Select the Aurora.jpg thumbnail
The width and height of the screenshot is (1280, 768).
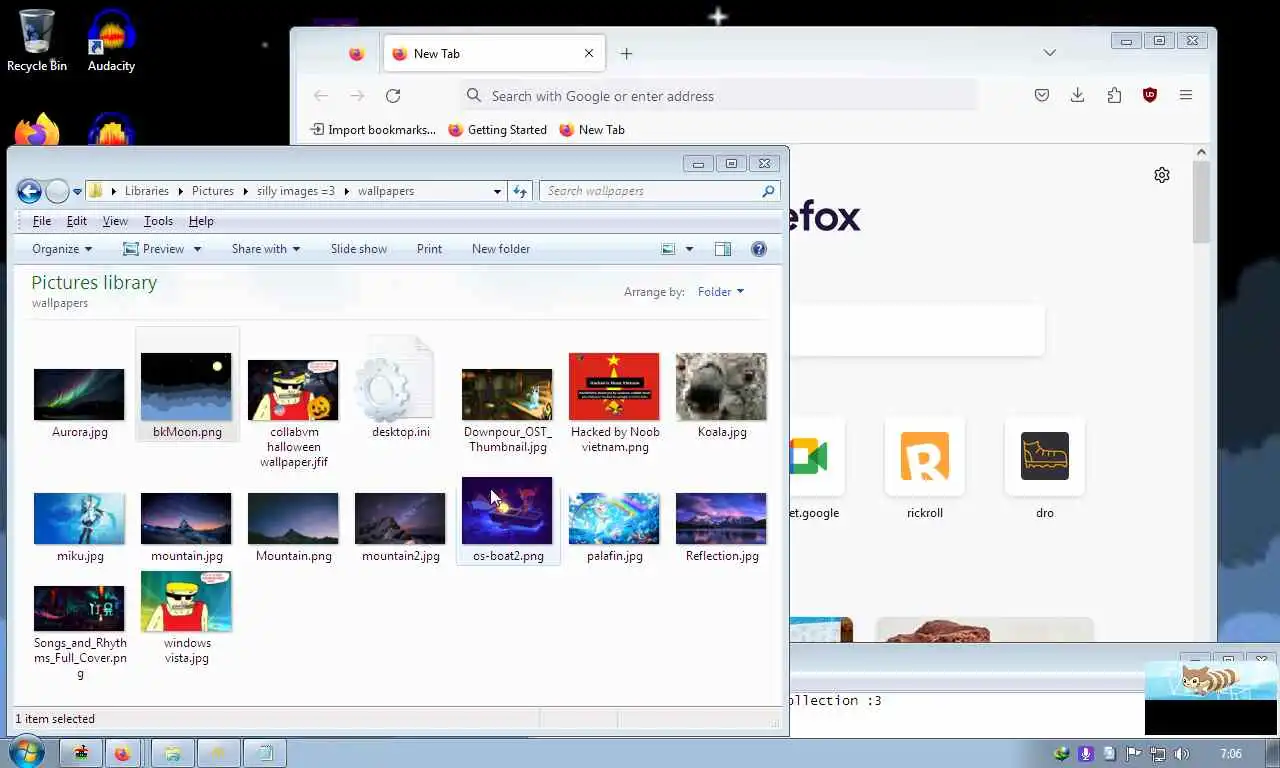coord(79,394)
